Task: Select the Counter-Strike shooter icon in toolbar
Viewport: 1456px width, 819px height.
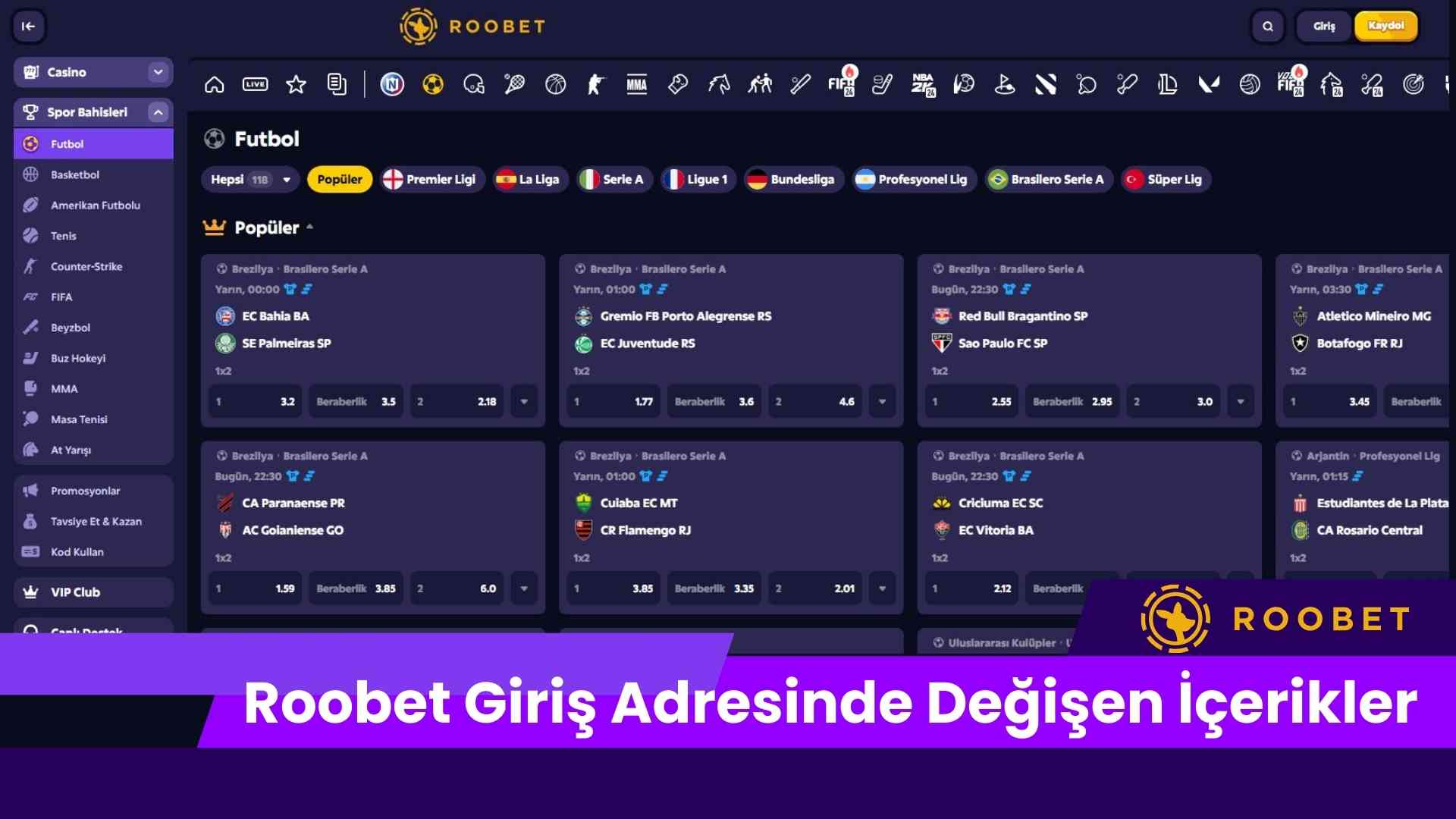Action: [596, 84]
